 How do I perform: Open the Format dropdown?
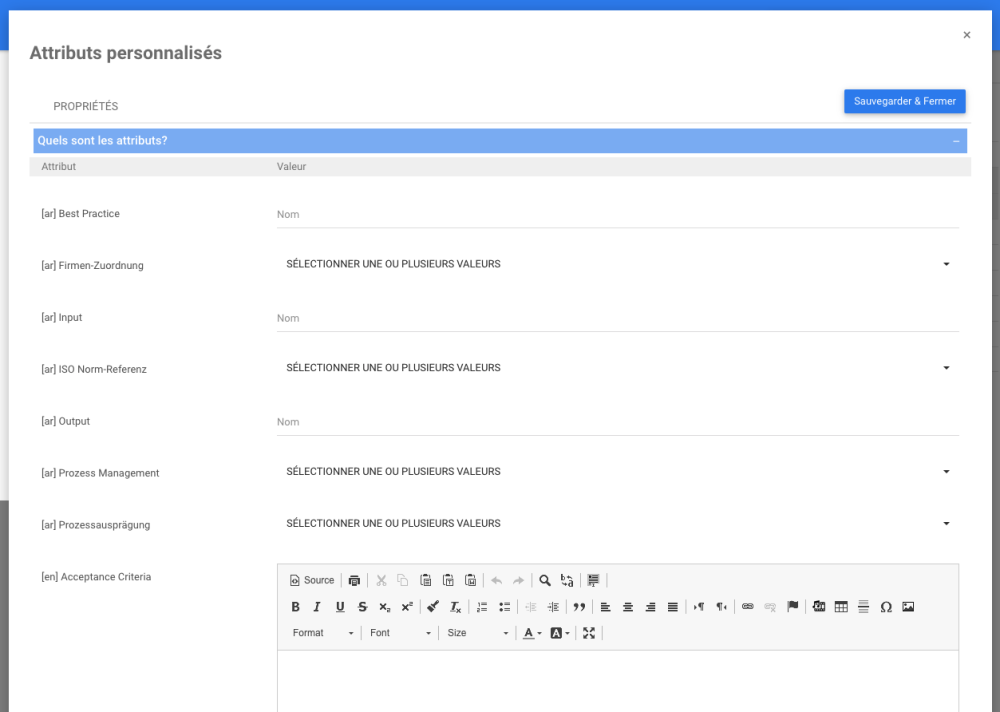[x=323, y=633]
